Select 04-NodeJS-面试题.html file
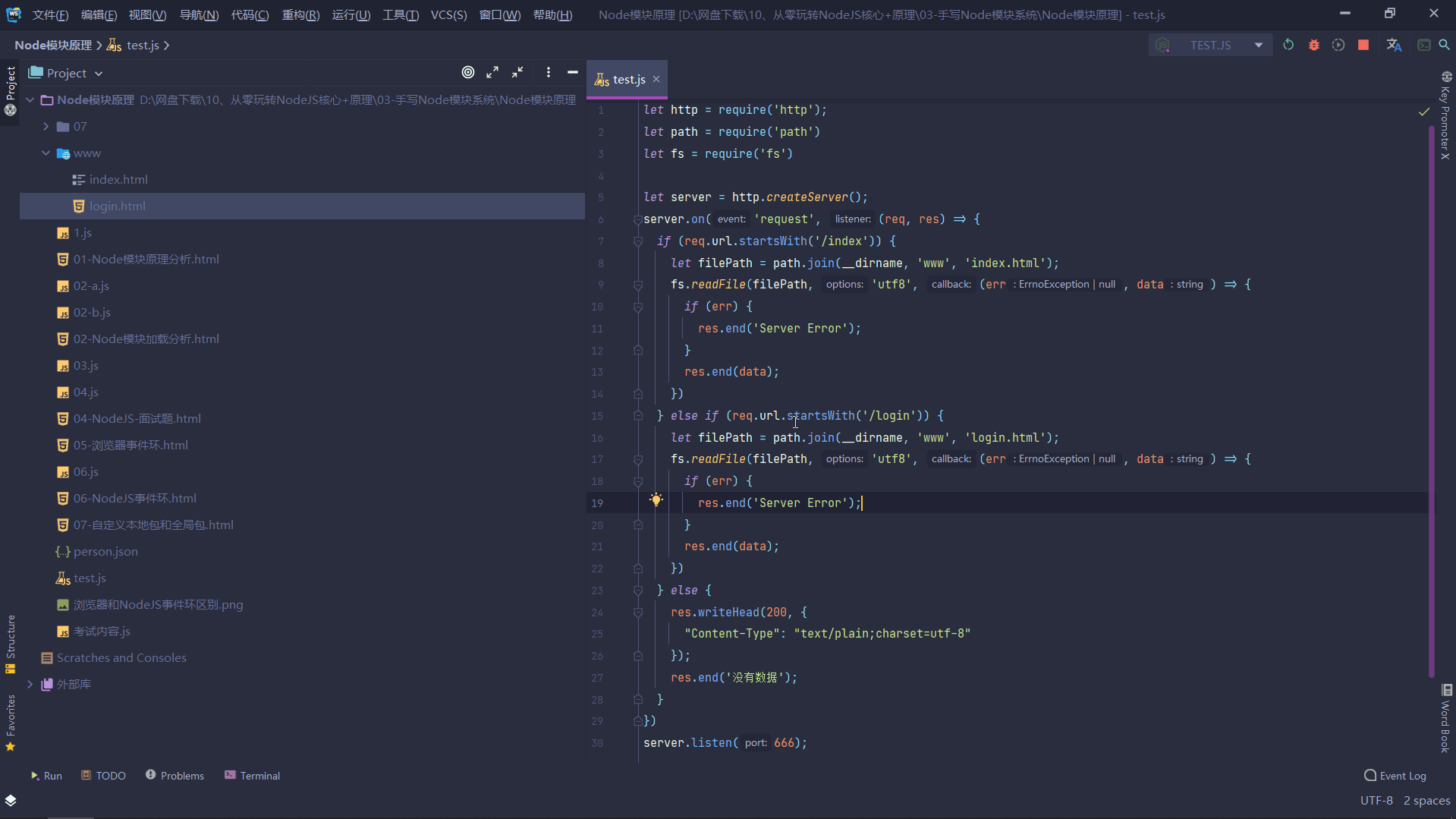The image size is (1456, 819). [x=137, y=418]
